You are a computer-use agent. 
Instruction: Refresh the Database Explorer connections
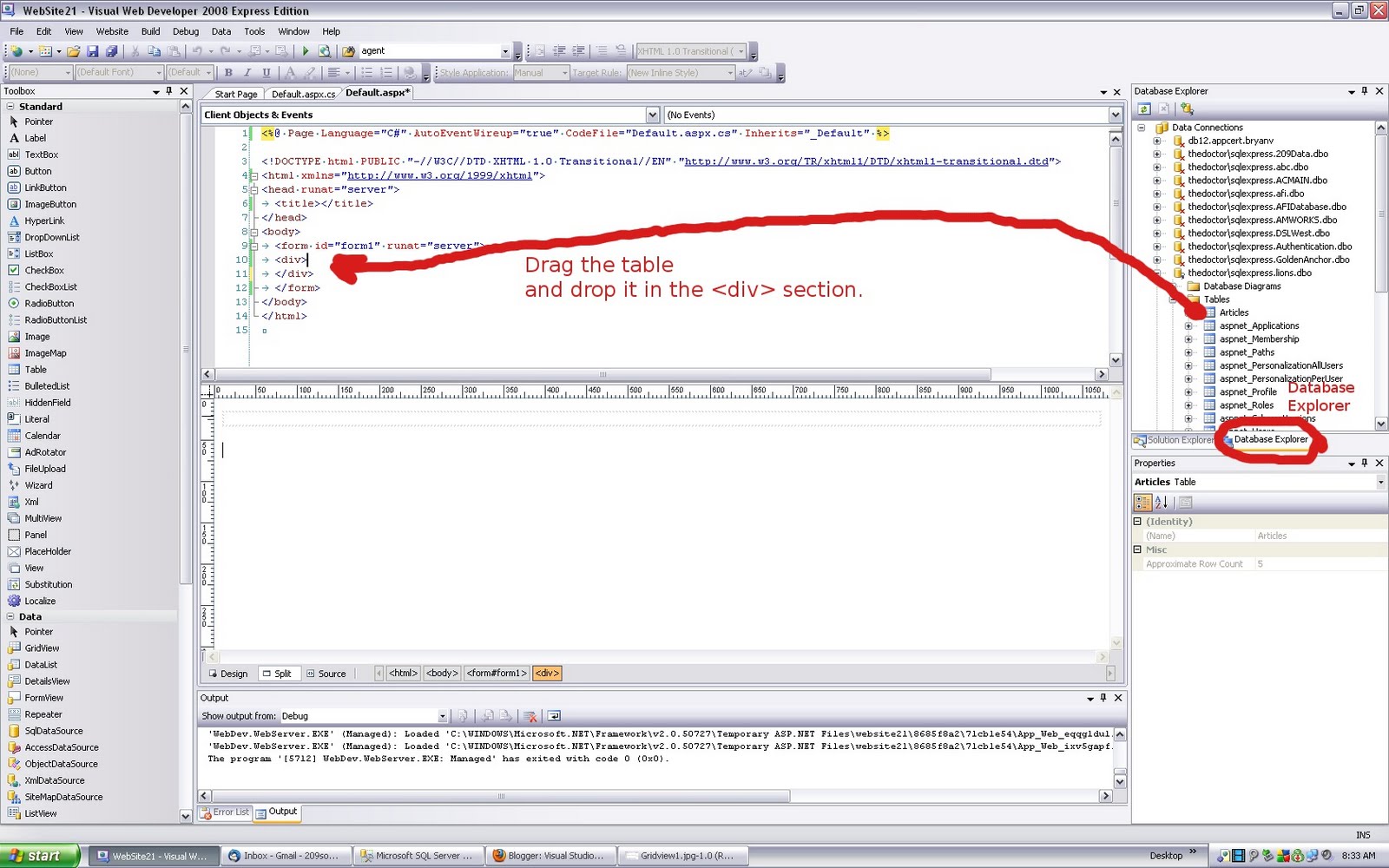1144,109
